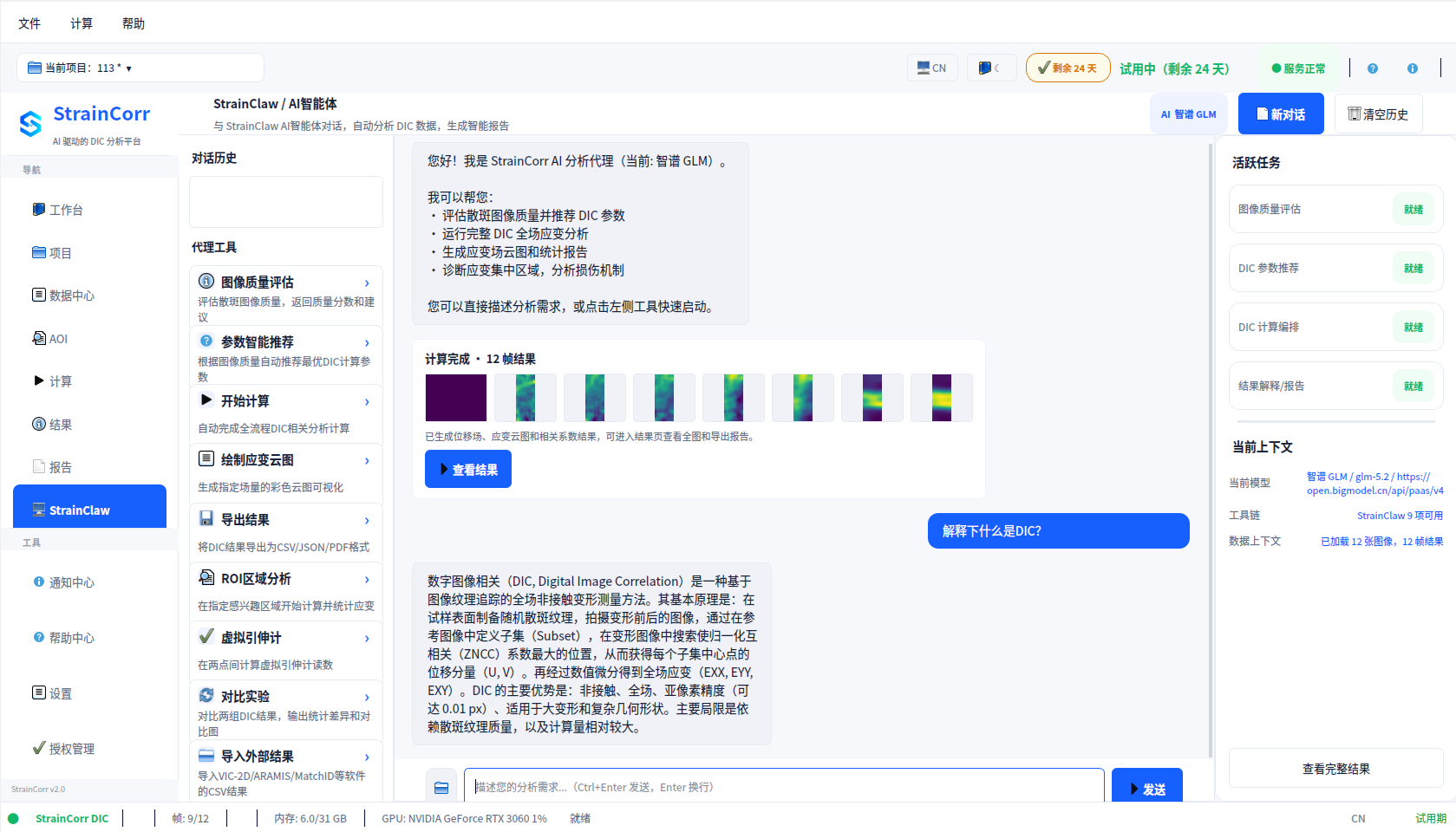Open the 计算 menu in menu bar
The height and width of the screenshot is (832, 1456).
[82, 23]
